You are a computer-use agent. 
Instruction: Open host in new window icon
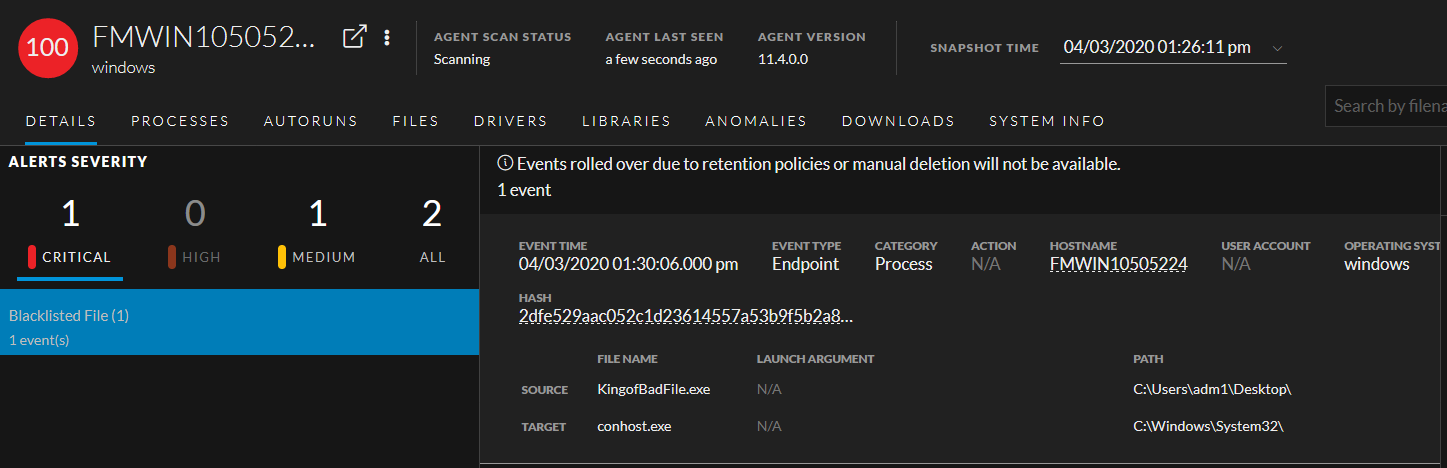tap(354, 37)
